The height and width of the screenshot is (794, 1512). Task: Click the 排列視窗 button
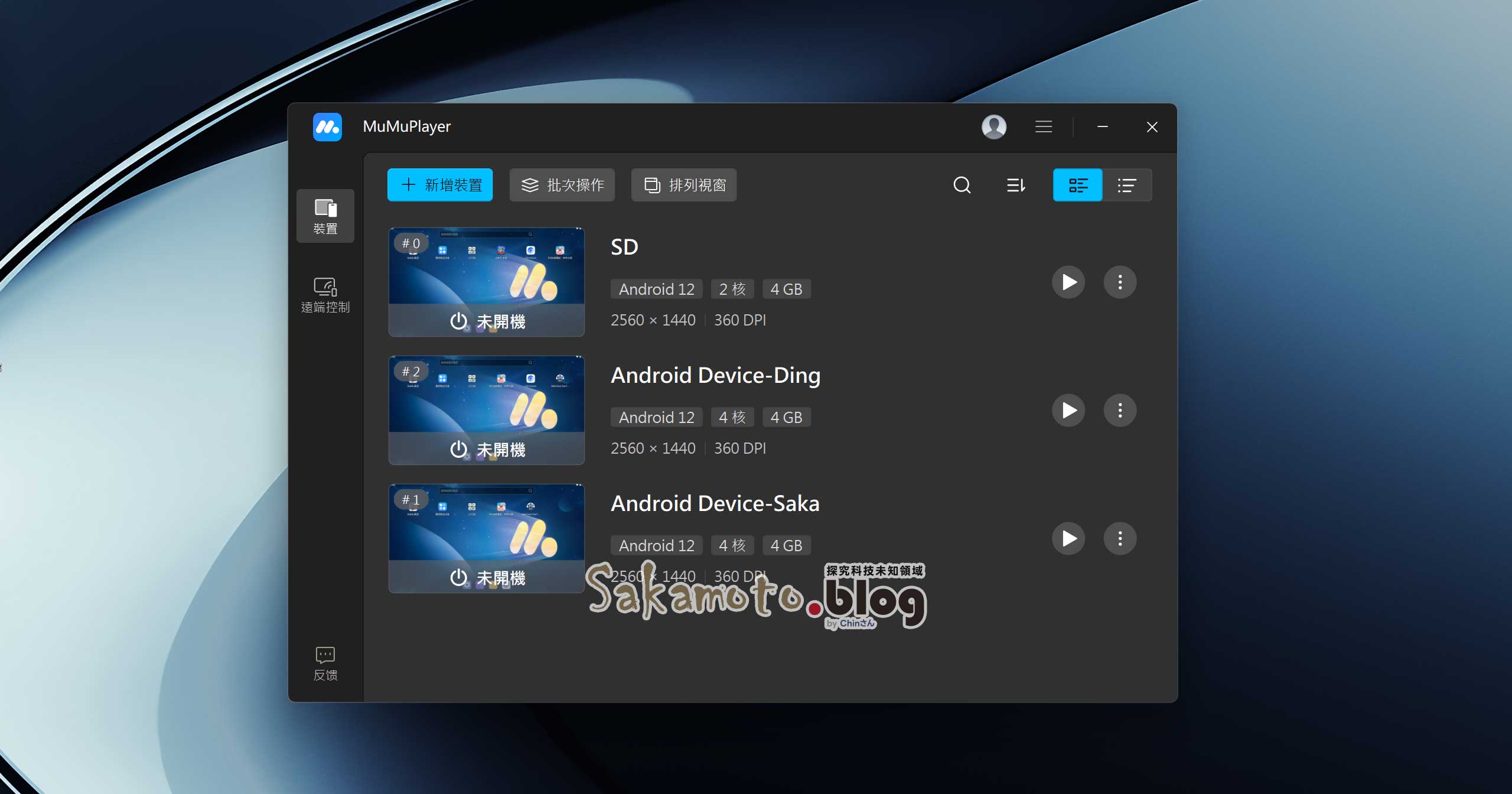pyautogui.click(x=684, y=185)
